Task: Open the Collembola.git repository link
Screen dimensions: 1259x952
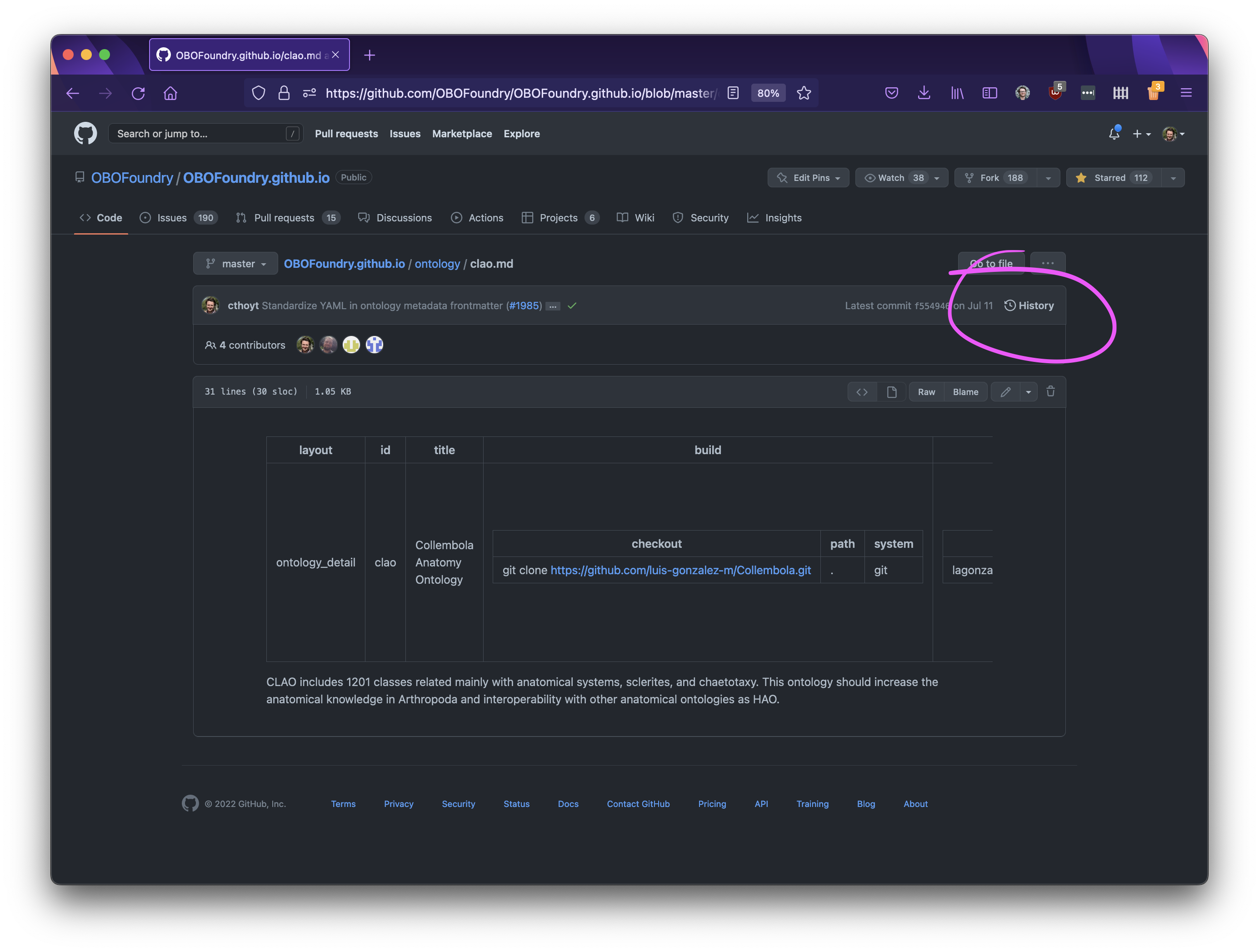Action: pyautogui.click(x=680, y=571)
